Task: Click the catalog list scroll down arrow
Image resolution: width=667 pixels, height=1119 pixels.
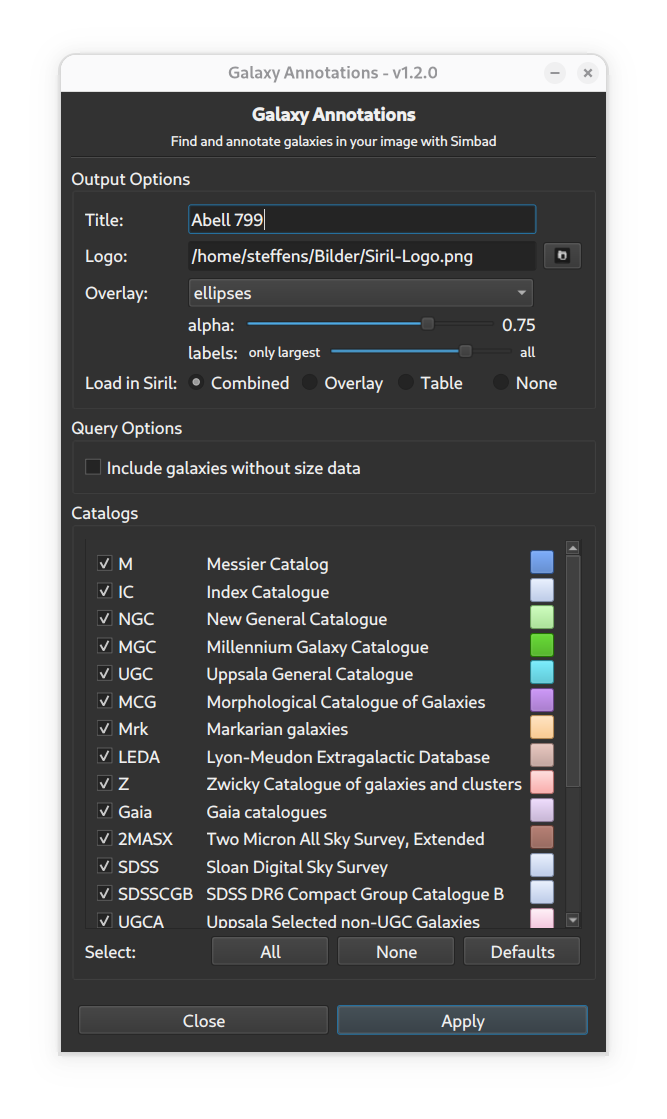Action: pos(573,921)
